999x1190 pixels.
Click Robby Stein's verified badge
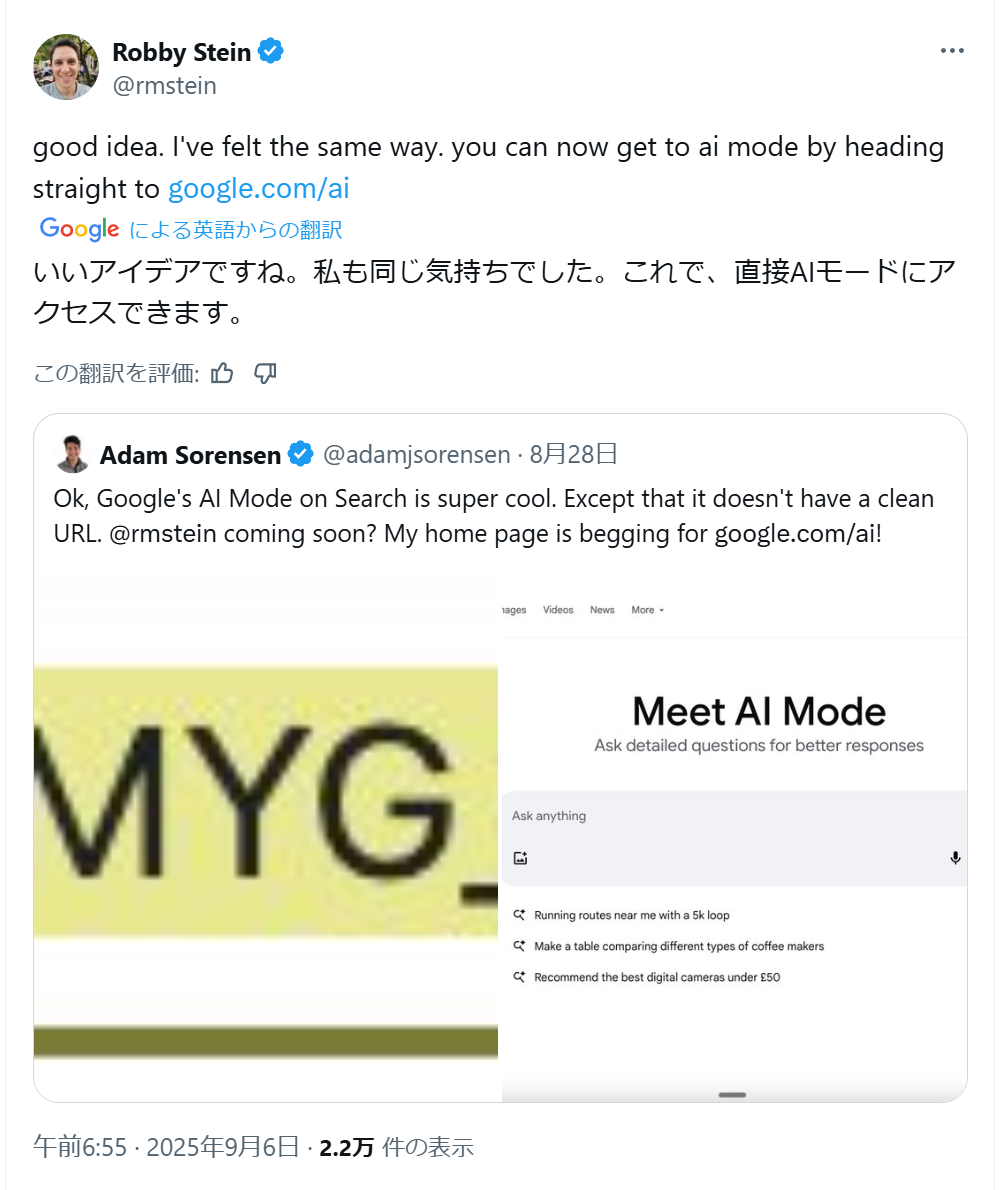coord(270,52)
